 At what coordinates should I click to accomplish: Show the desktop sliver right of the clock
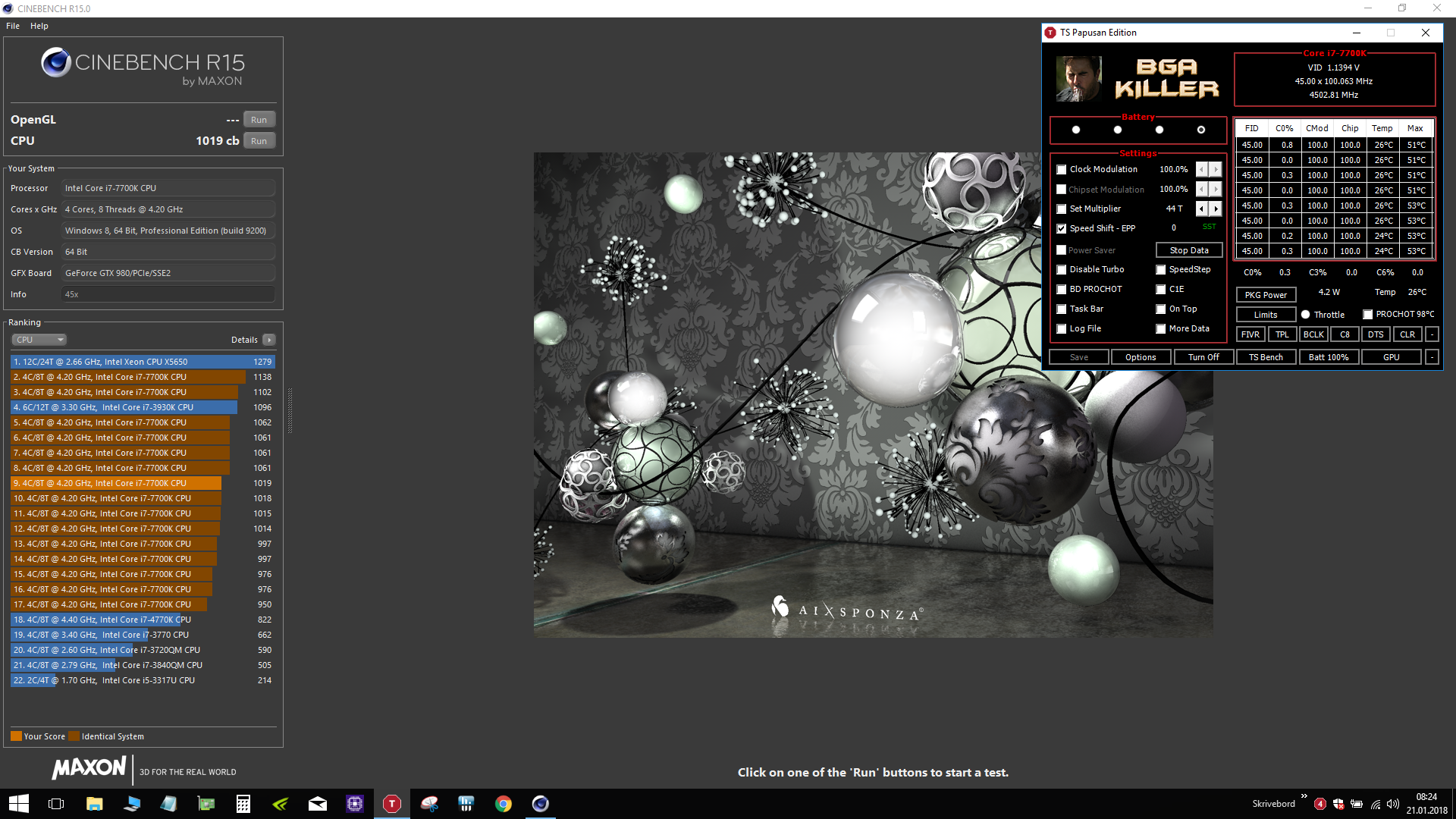[x=1454, y=804]
